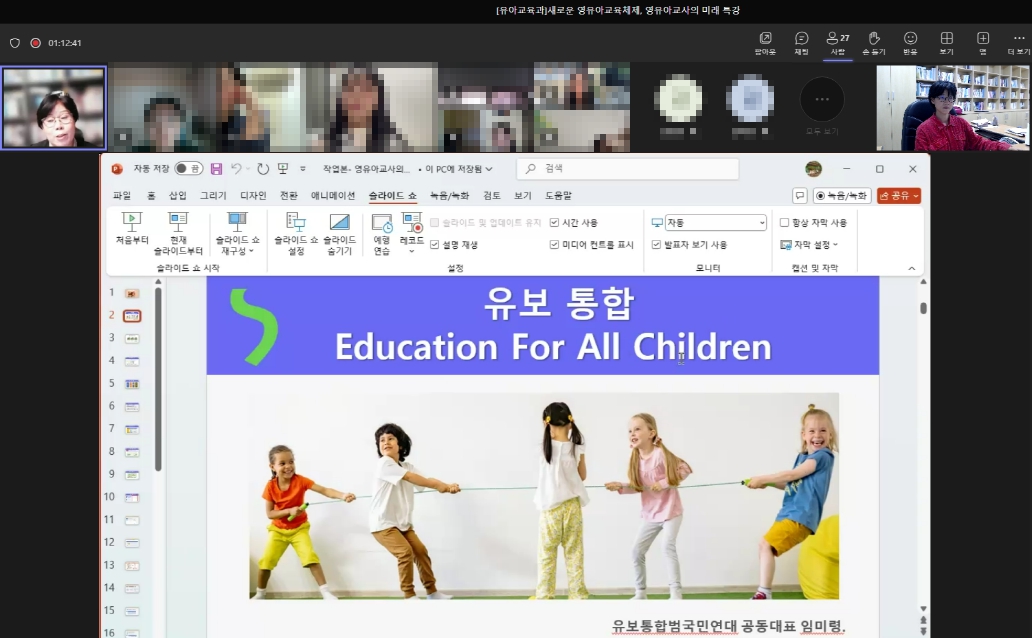
Task: Uncheck Use Presenter View (발표자 보기 사용)
Action: point(656,245)
